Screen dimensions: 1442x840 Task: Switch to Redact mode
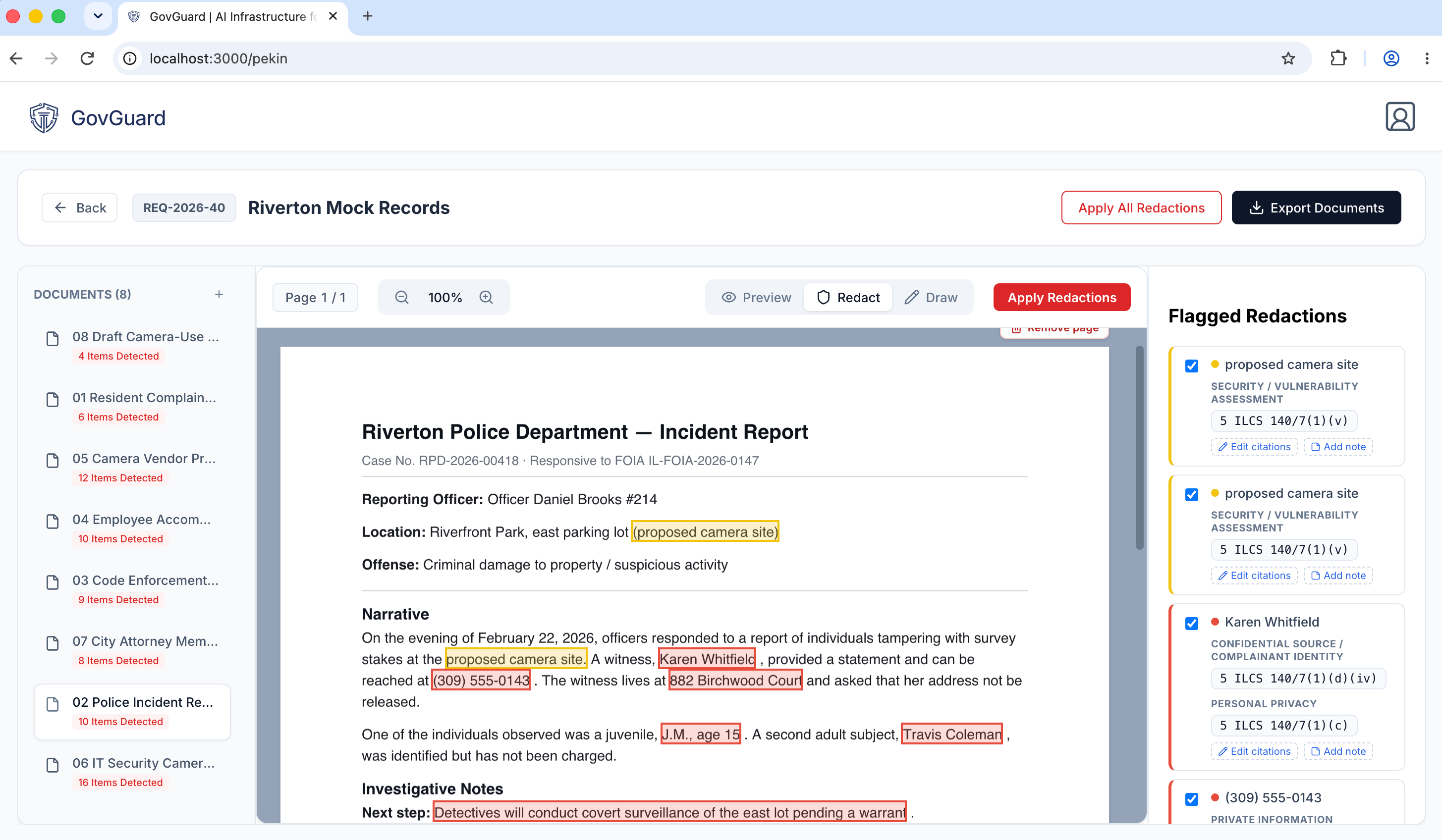coord(848,297)
